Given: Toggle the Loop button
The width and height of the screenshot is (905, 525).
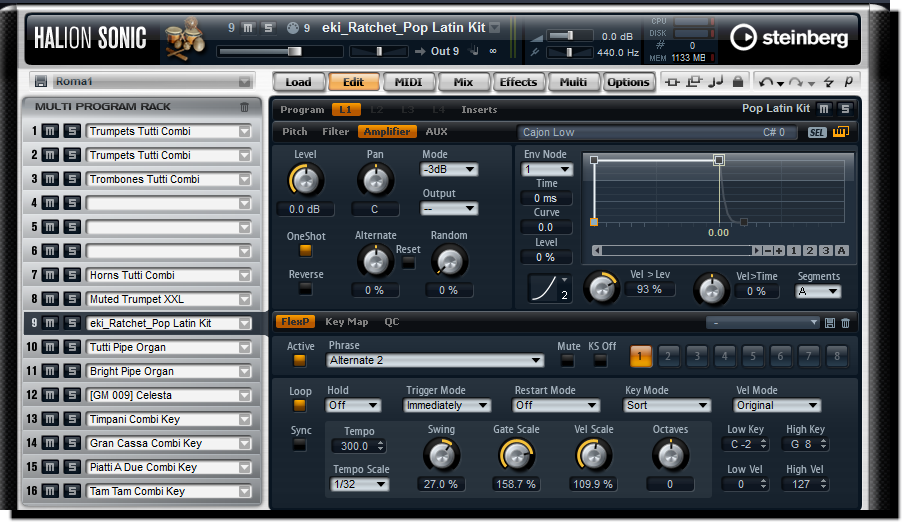Looking at the screenshot, I should (299, 406).
